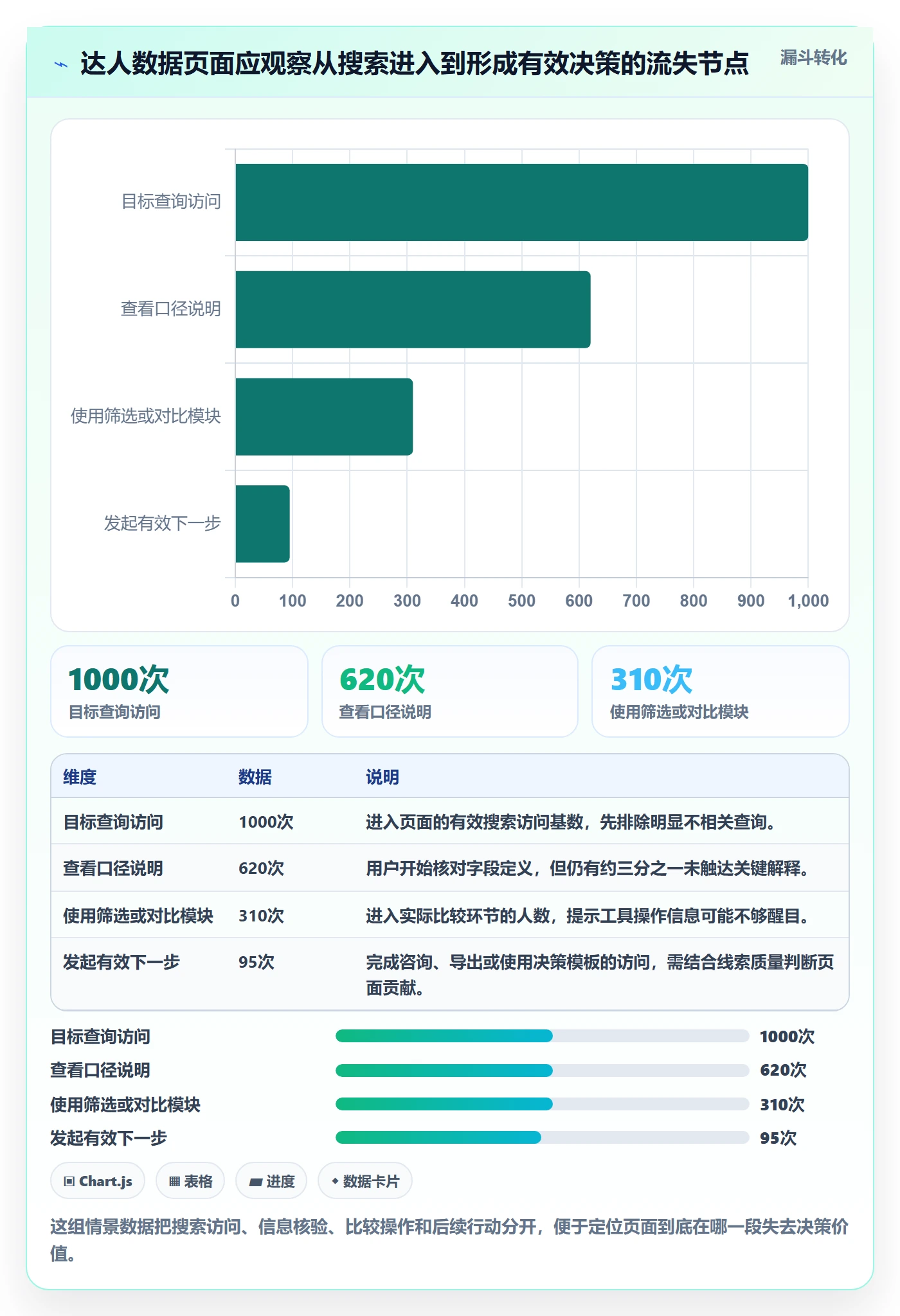Click the 目标查询访问 label on the chart's y-axis
This screenshot has width=900, height=1316.
(x=172, y=202)
